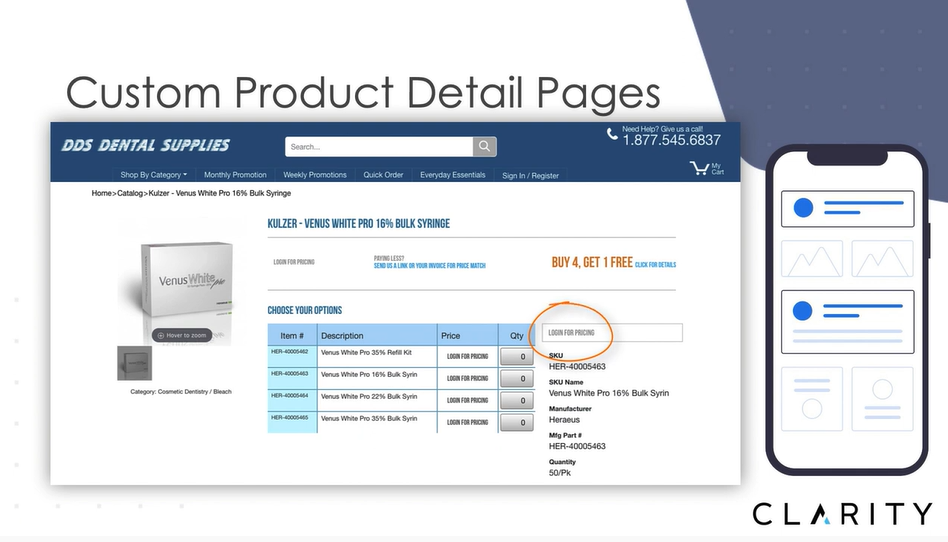Click quantity field for 16% Bulk Syrin
The image size is (948, 542).
pyautogui.click(x=517, y=379)
